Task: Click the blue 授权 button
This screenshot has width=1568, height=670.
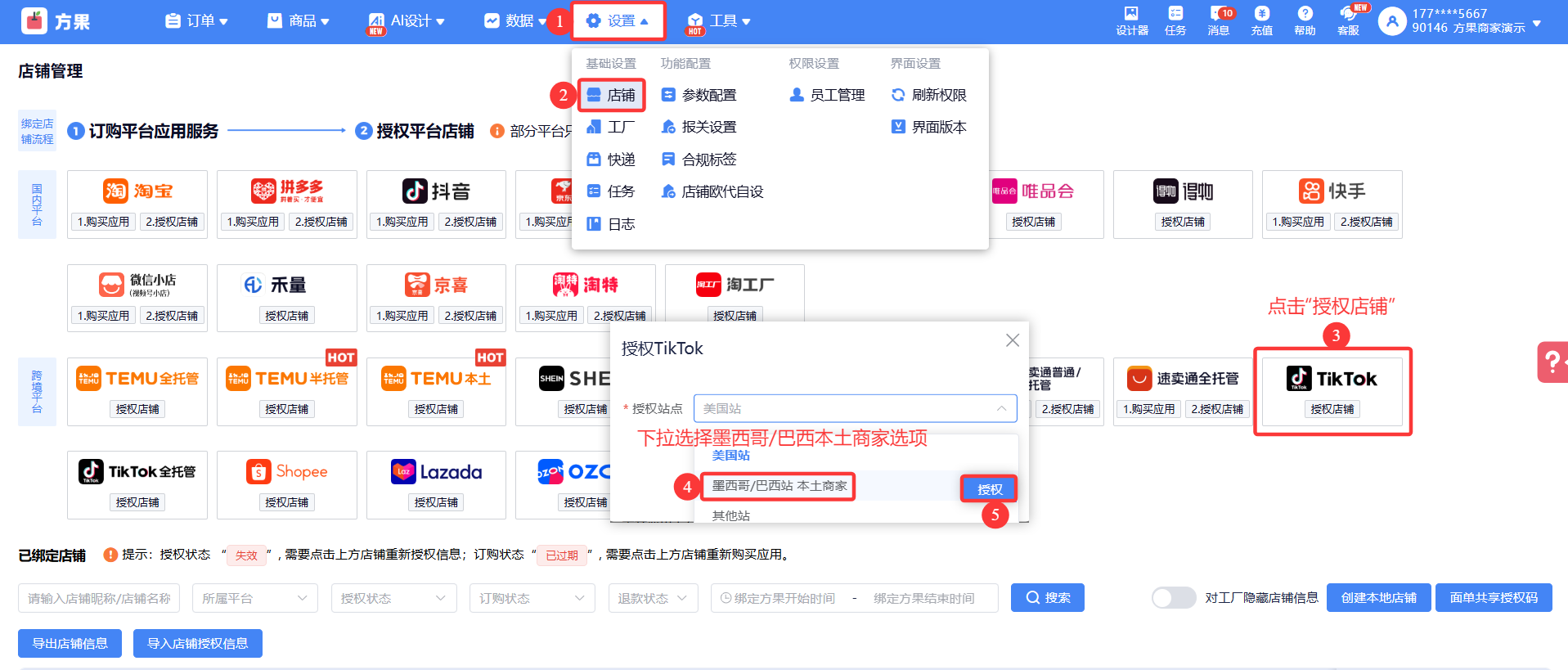Action: (x=989, y=489)
